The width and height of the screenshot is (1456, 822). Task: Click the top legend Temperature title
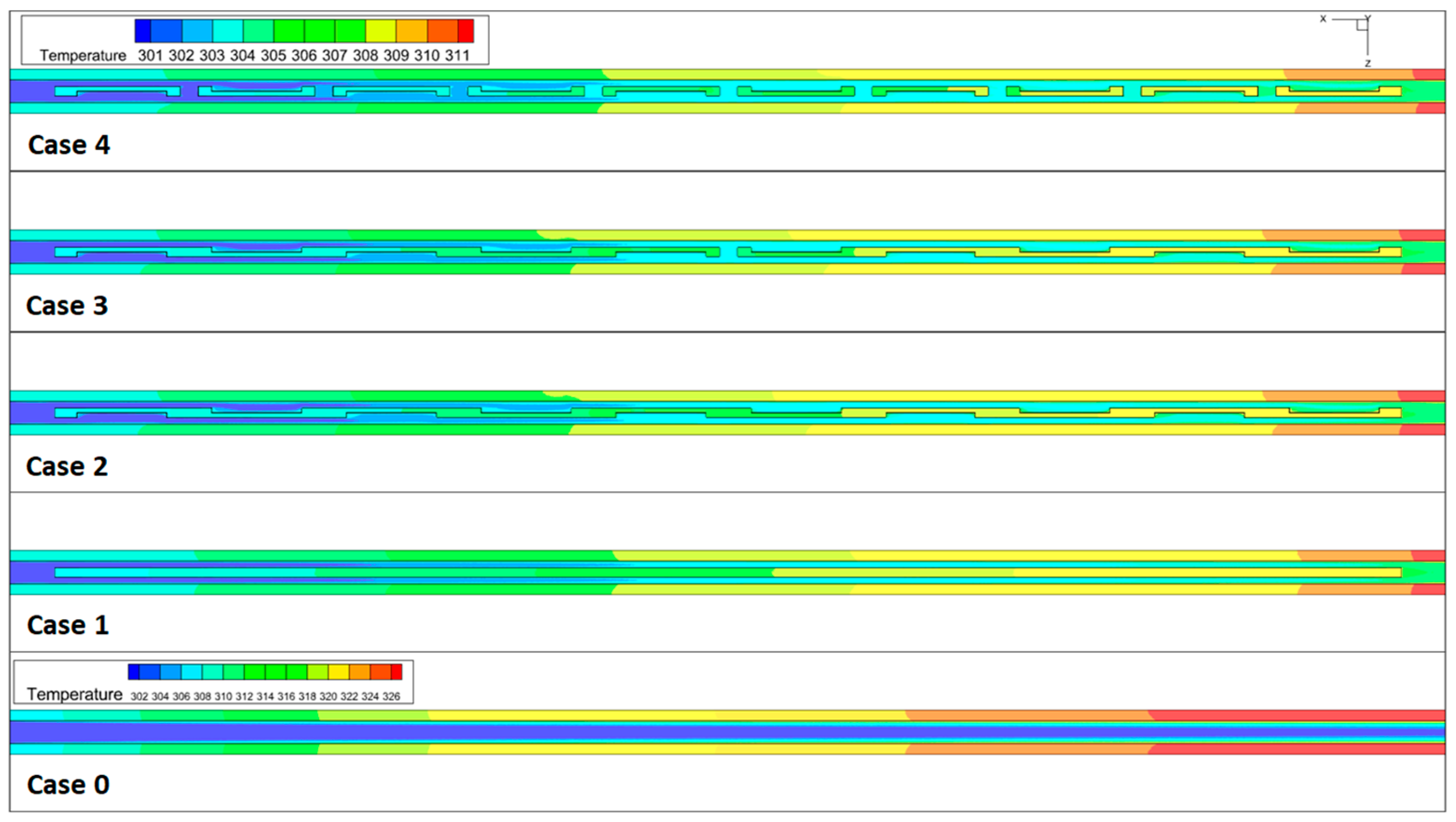tap(82, 55)
